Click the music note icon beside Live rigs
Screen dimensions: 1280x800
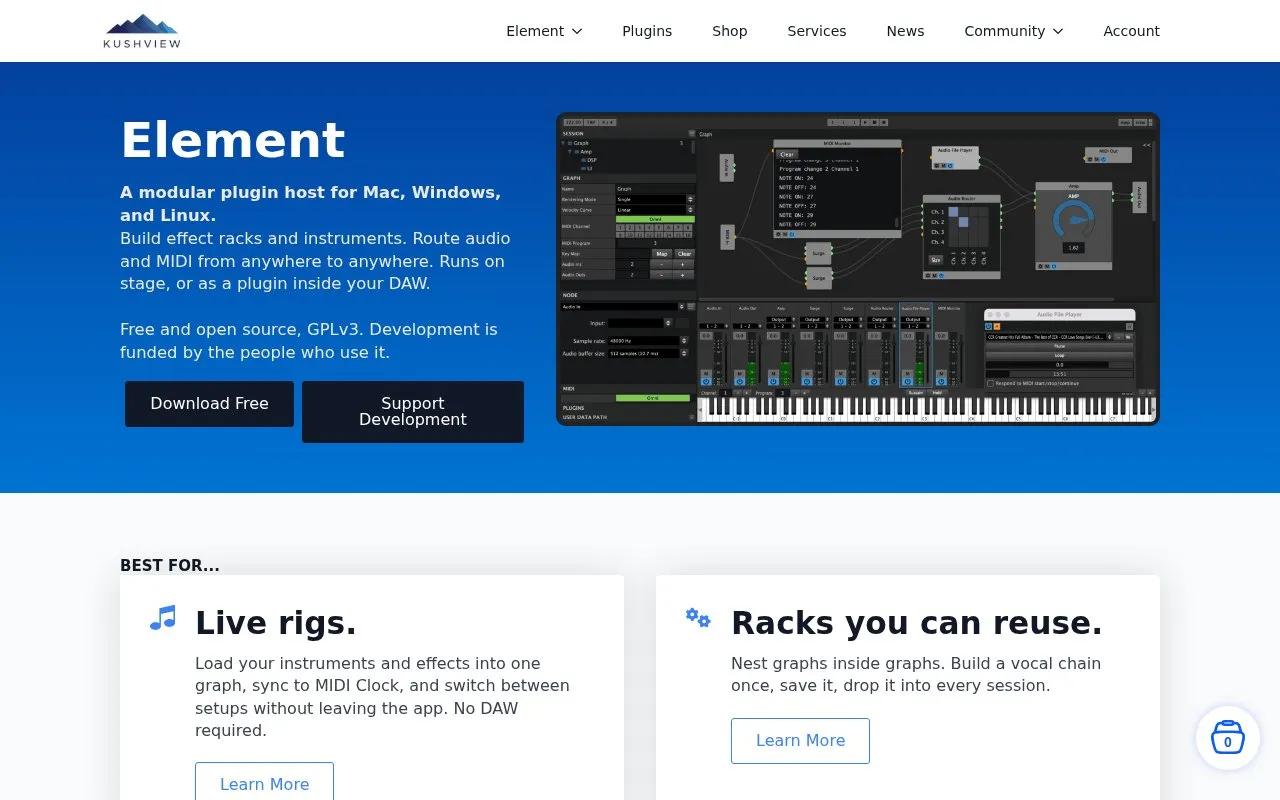pos(163,618)
